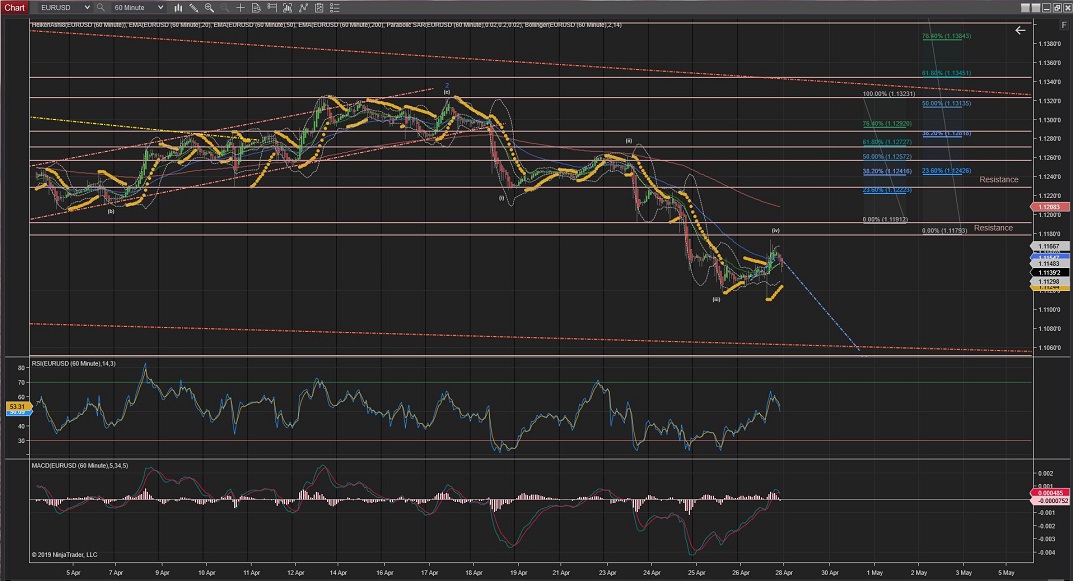Image resolution: width=1073 pixels, height=581 pixels.
Task: Click the white return arrow on chart
Action: click(1020, 30)
